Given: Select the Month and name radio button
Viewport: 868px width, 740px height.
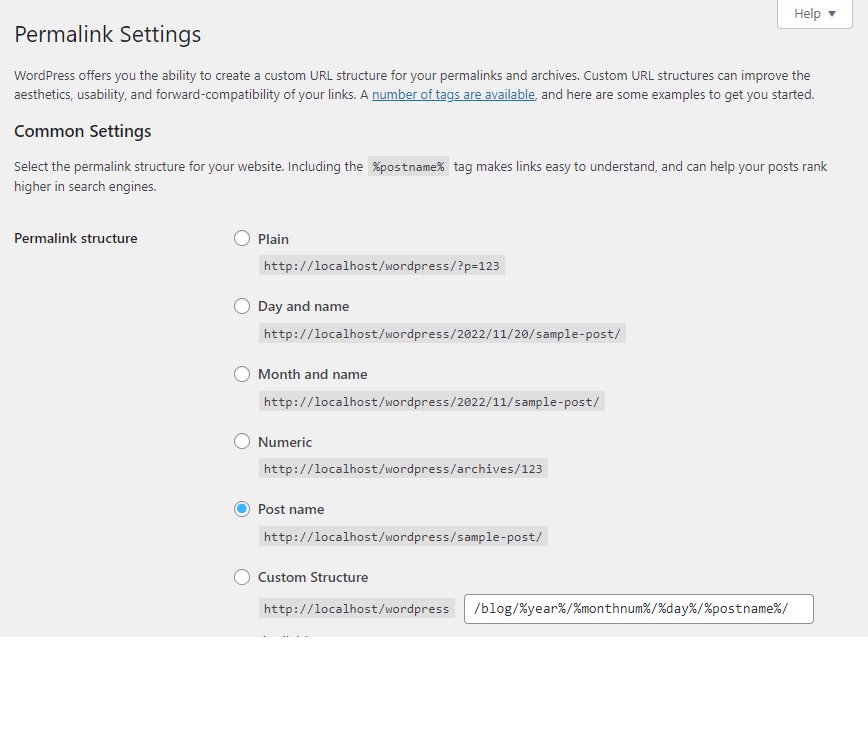Looking at the screenshot, I should click(242, 374).
